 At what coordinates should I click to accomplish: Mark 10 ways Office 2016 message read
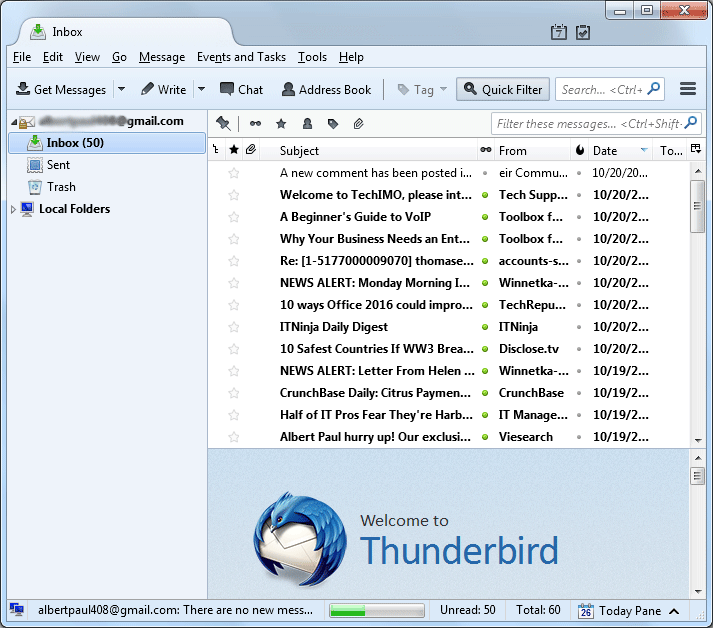click(x=485, y=305)
